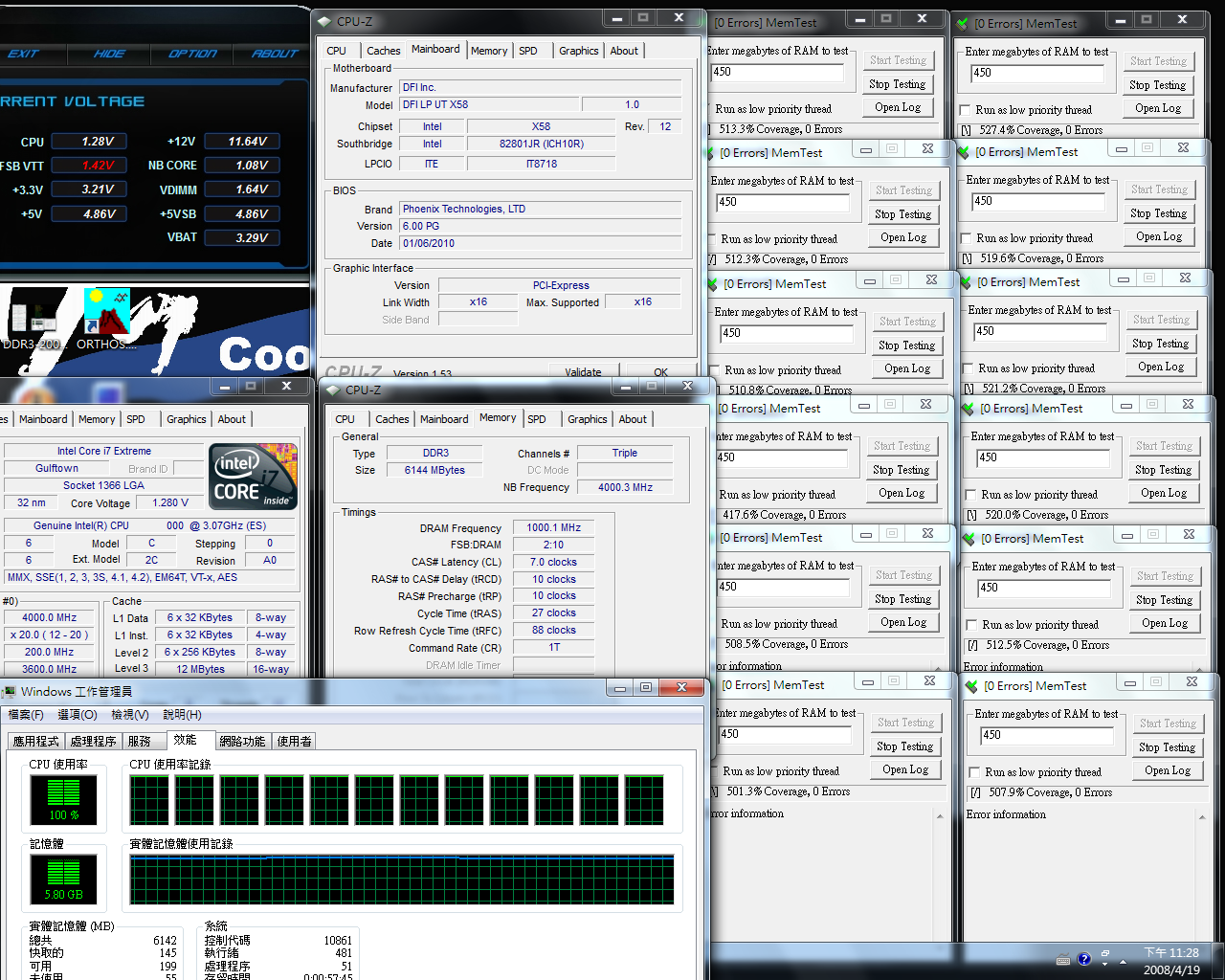Click Stop Testing in MemTest with 417.6% coverage
The image size is (1225, 980).
(x=902, y=470)
